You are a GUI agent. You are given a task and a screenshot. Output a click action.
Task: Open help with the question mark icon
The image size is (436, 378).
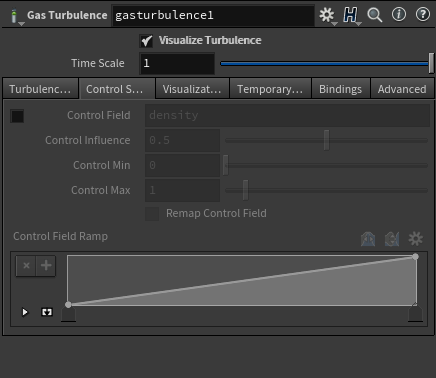coord(423,14)
